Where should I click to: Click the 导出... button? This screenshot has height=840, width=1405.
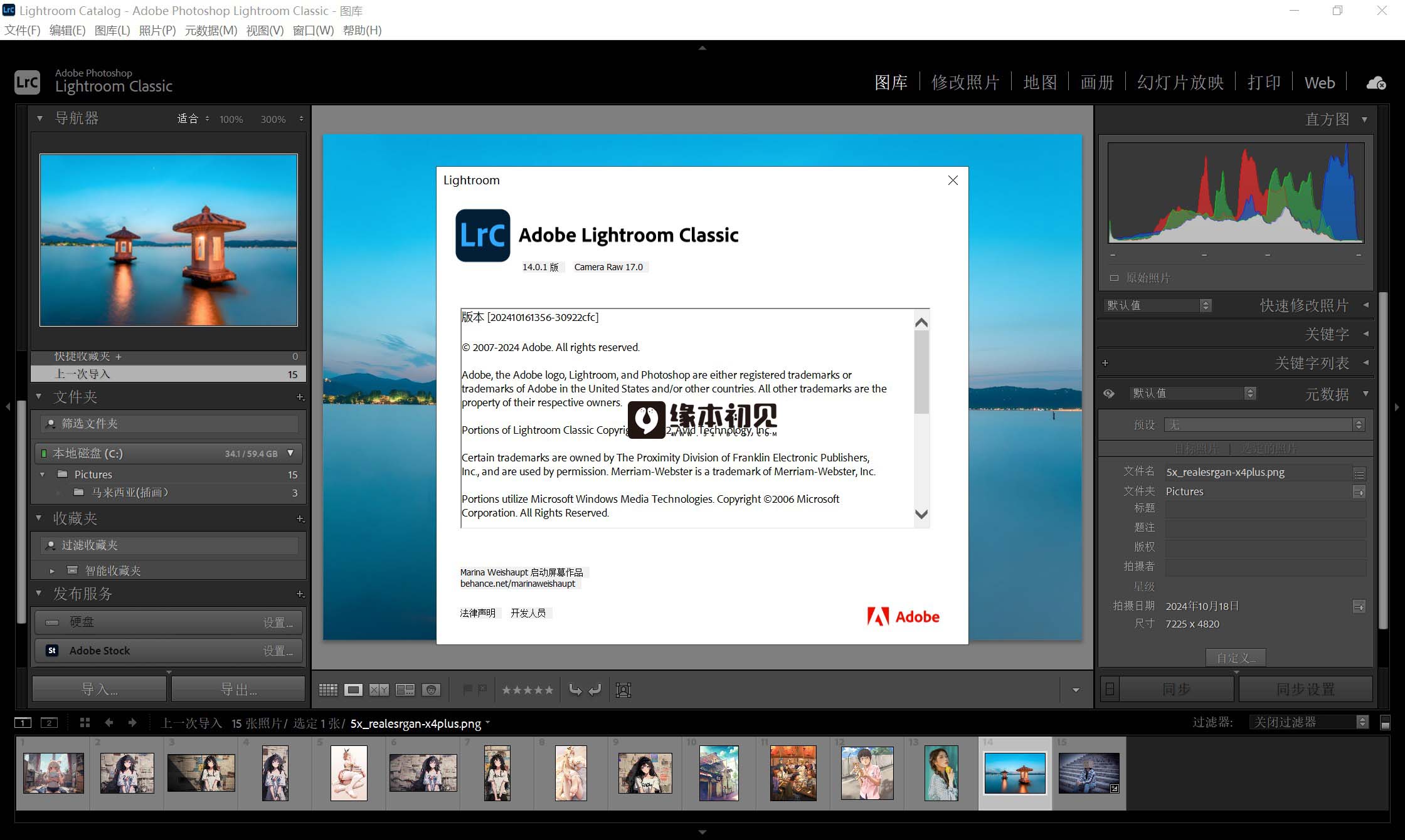tap(238, 690)
